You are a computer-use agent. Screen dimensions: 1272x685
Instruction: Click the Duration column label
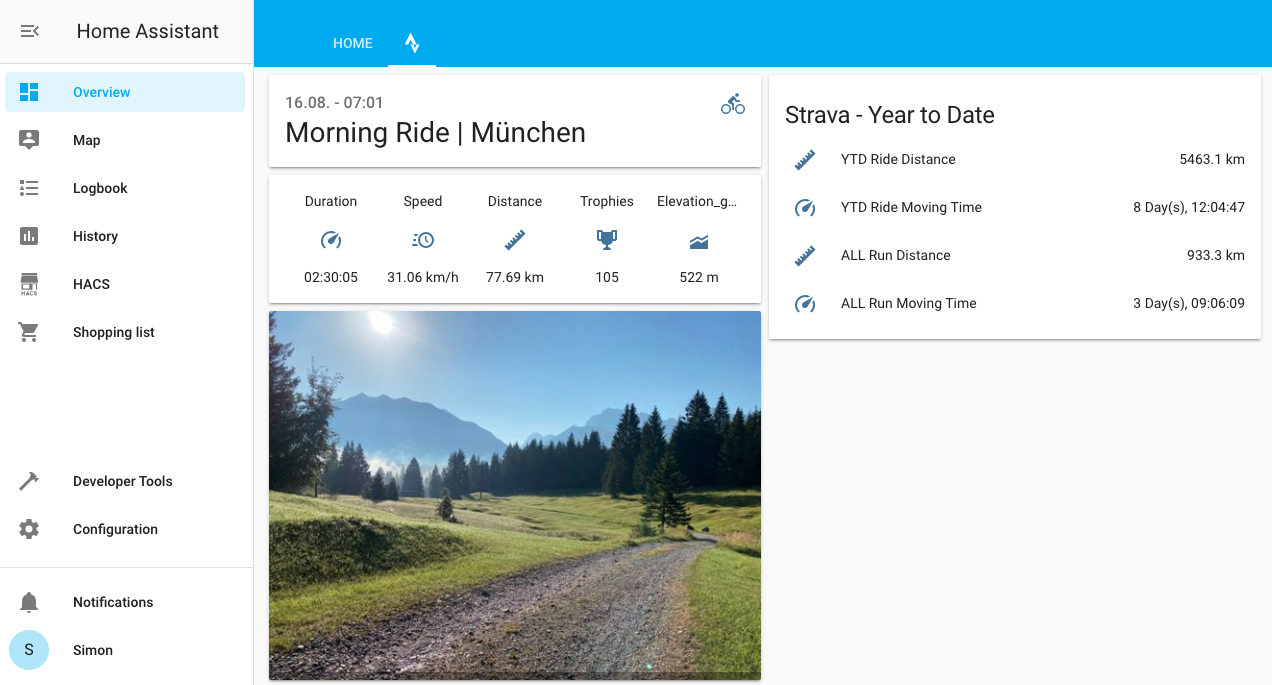click(331, 201)
